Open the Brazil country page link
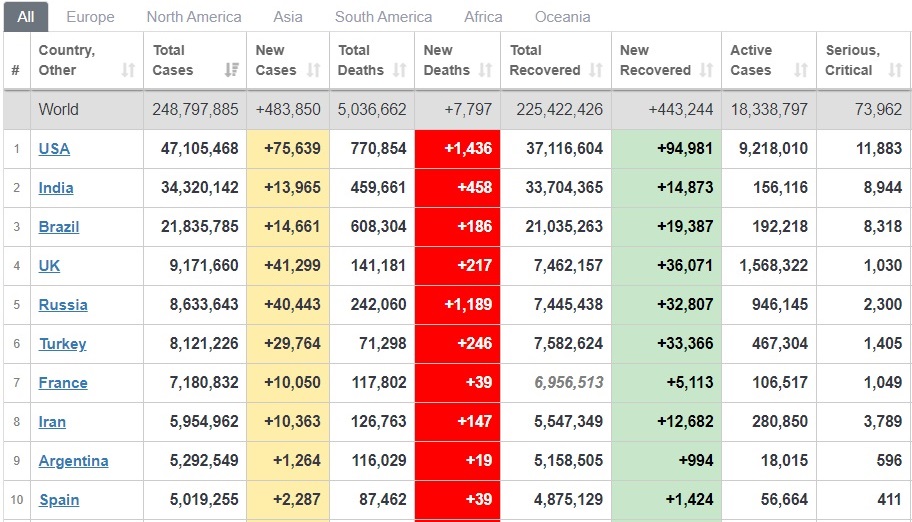 [59, 227]
